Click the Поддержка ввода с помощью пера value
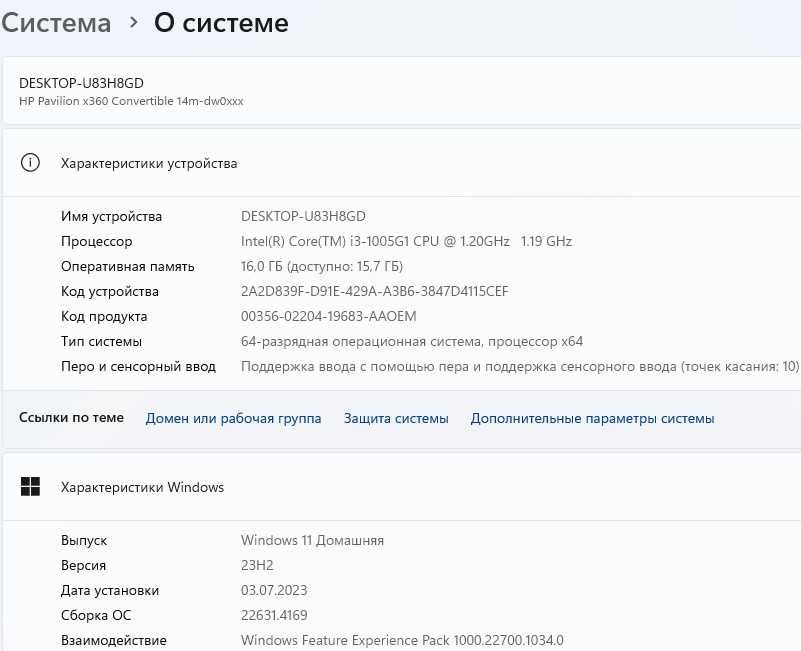 (x=520, y=366)
